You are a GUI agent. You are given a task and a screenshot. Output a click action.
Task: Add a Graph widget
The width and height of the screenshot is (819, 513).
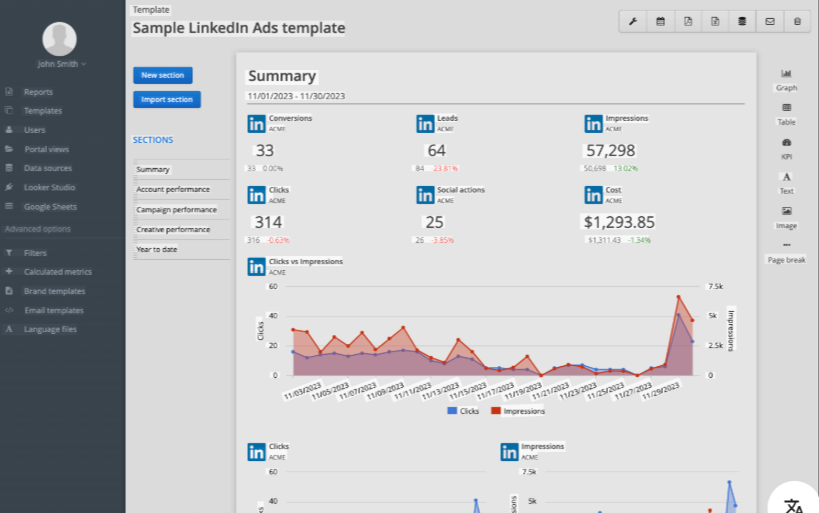(786, 80)
